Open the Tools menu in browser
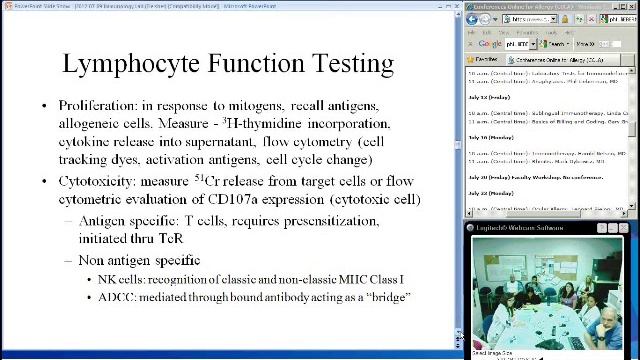 coord(551,32)
